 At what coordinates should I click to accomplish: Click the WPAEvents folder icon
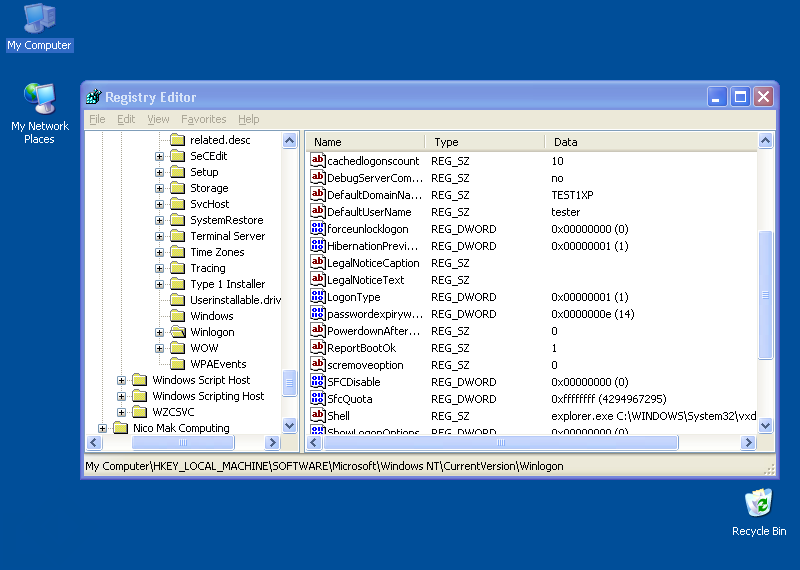click(178, 364)
